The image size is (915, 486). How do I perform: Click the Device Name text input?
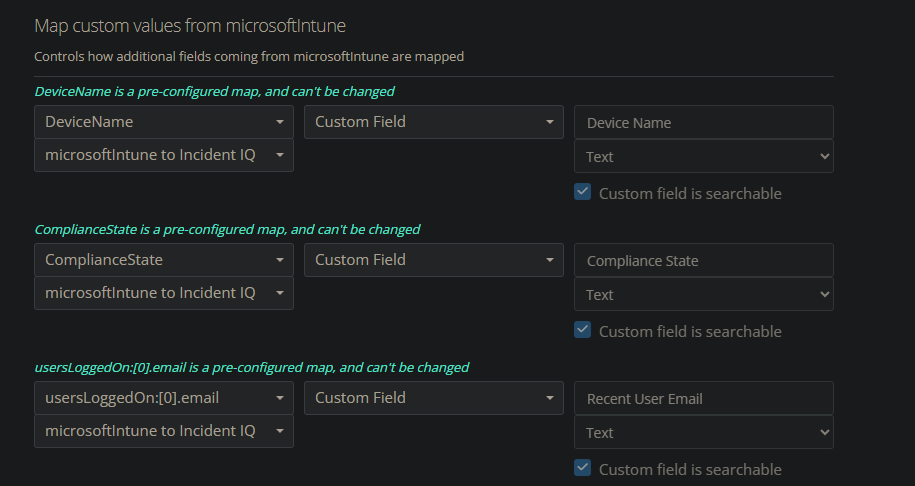point(704,123)
